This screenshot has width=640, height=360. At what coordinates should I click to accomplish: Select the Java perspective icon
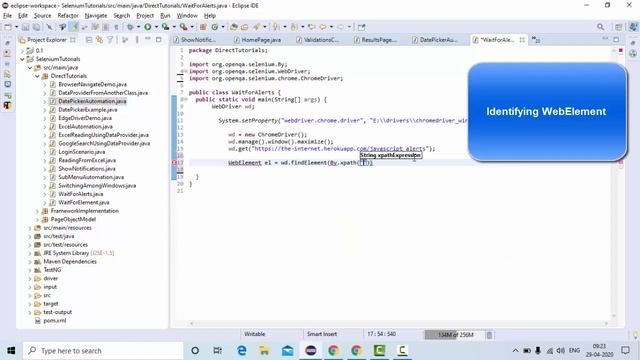point(633,27)
